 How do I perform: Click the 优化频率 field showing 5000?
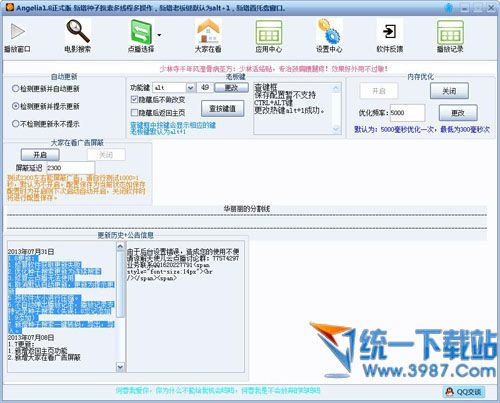[407, 113]
